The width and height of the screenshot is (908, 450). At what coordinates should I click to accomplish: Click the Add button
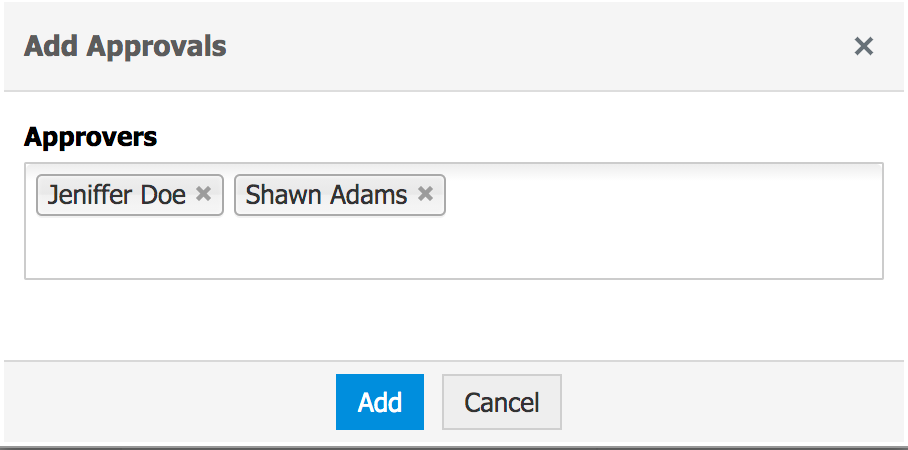[380, 402]
